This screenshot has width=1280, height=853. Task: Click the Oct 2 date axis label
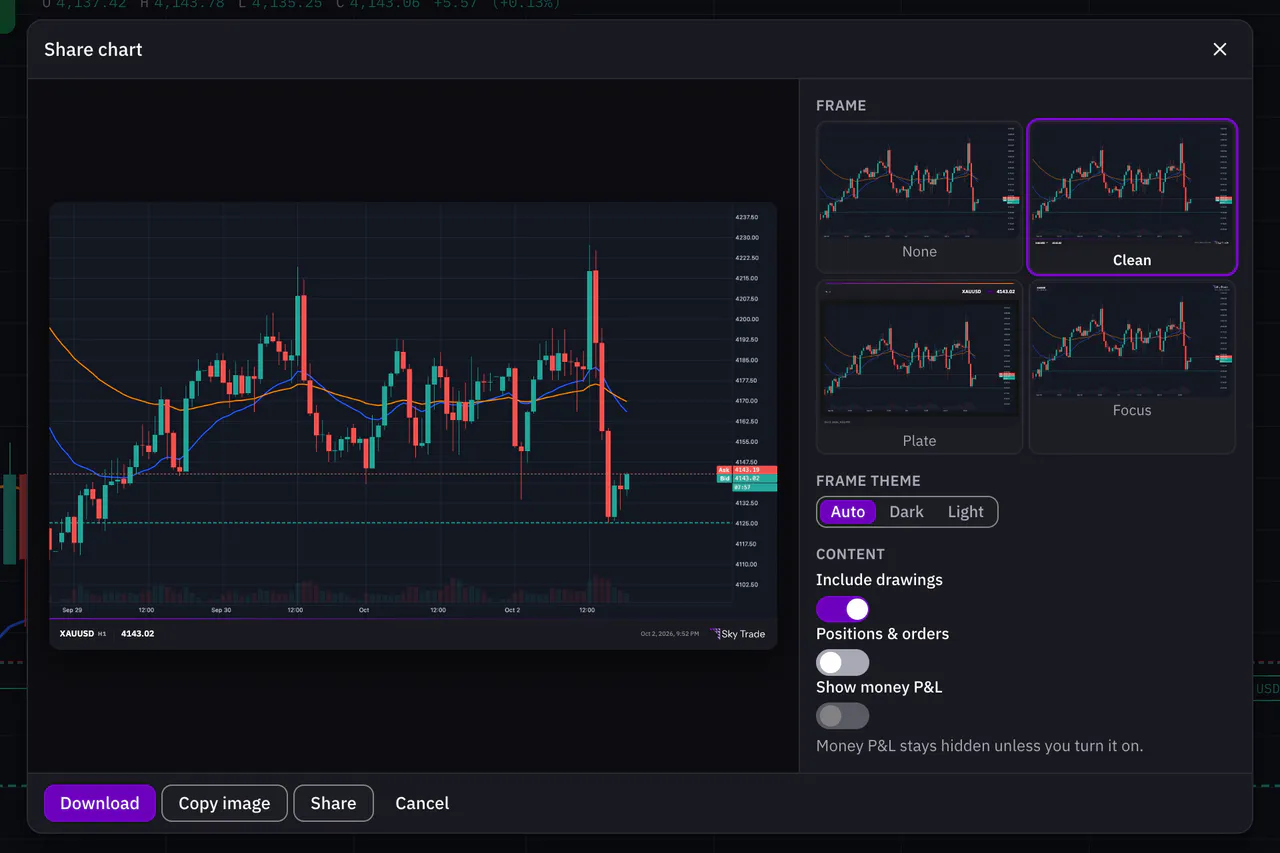513,610
